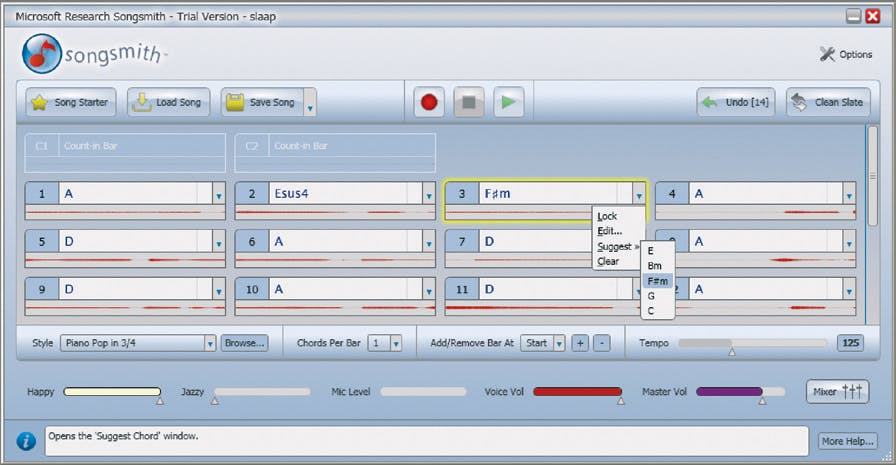Open the Load Song button

point(169,102)
